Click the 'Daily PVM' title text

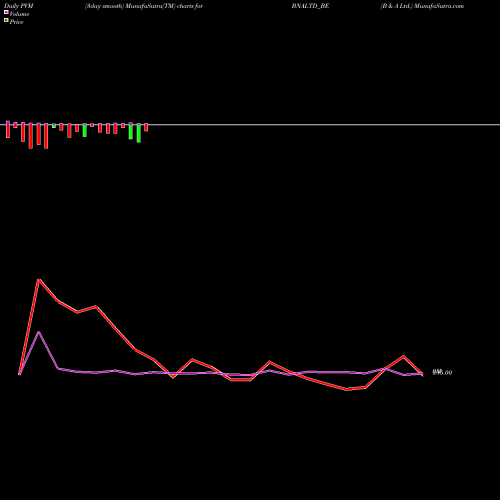tap(19, 6)
